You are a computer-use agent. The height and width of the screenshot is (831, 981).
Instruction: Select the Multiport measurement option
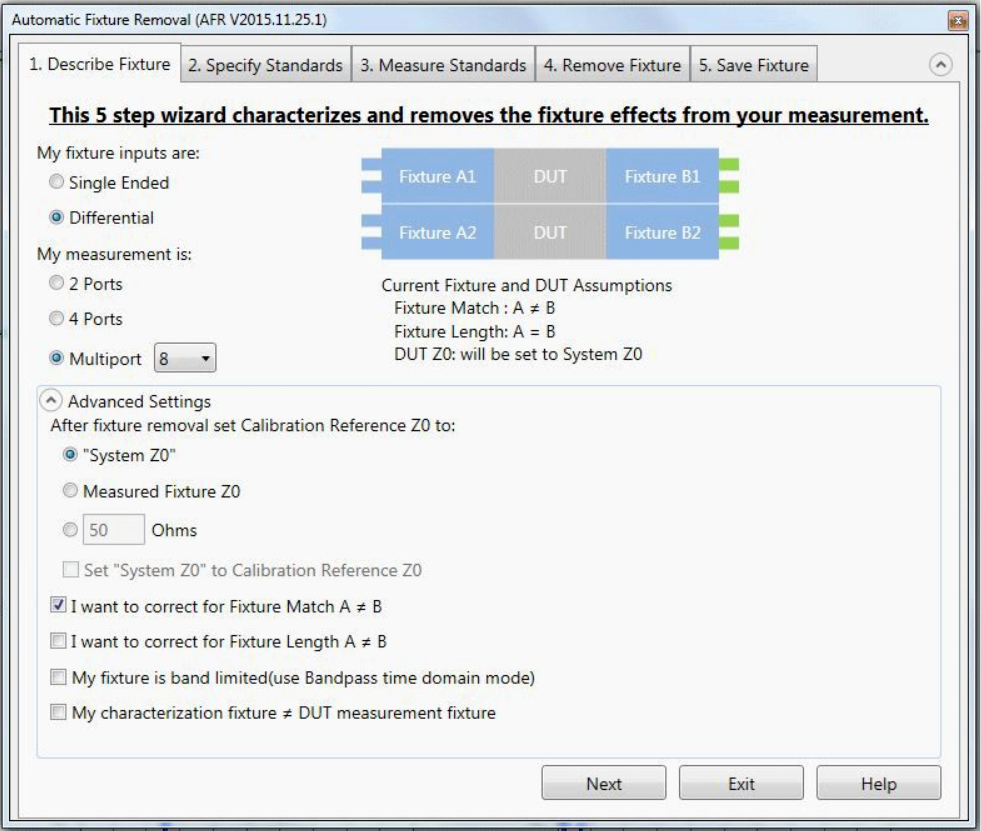56,359
